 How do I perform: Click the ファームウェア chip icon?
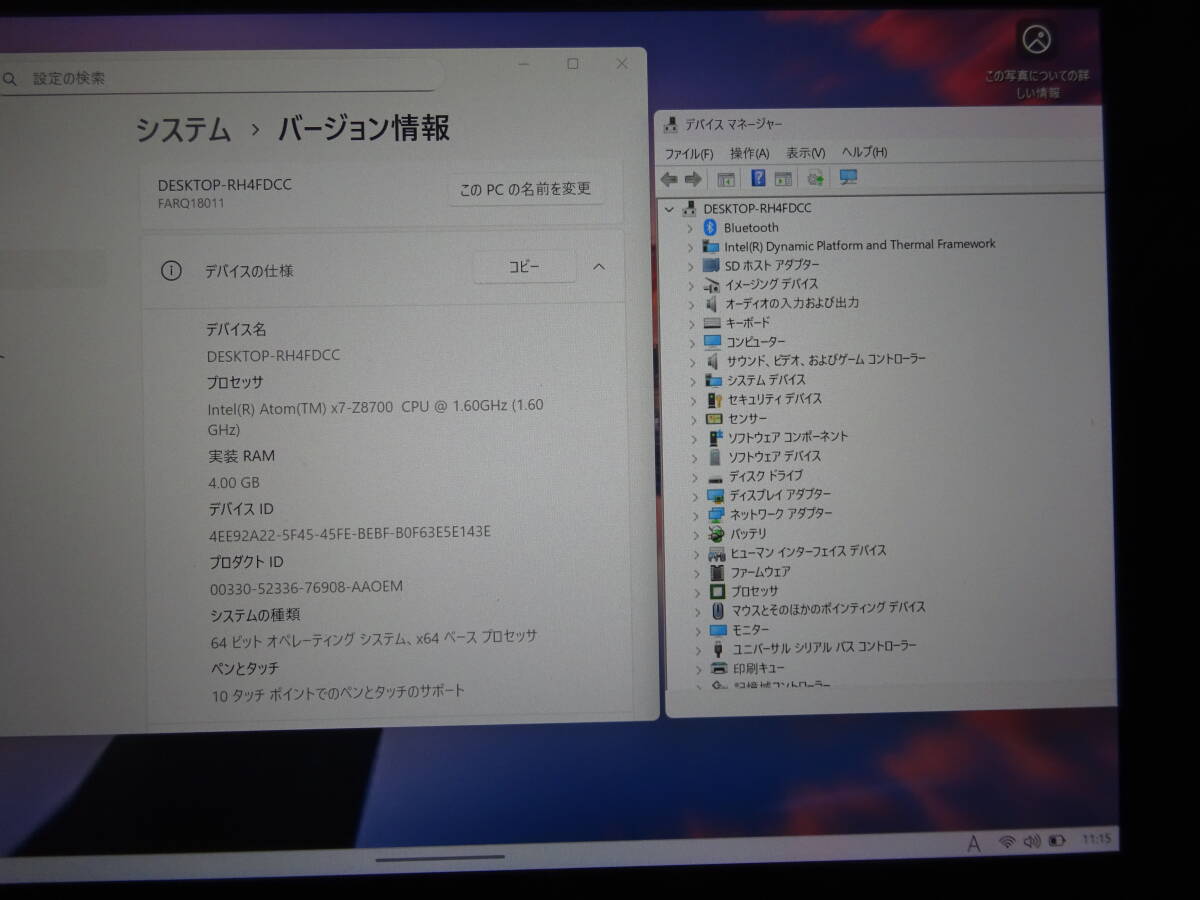point(717,572)
